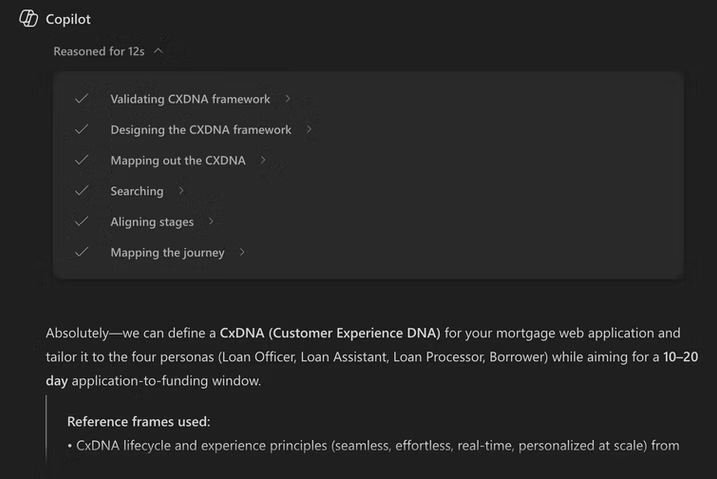
Task: Open the 'Searching' reasoning step
Action: [x=137, y=191]
